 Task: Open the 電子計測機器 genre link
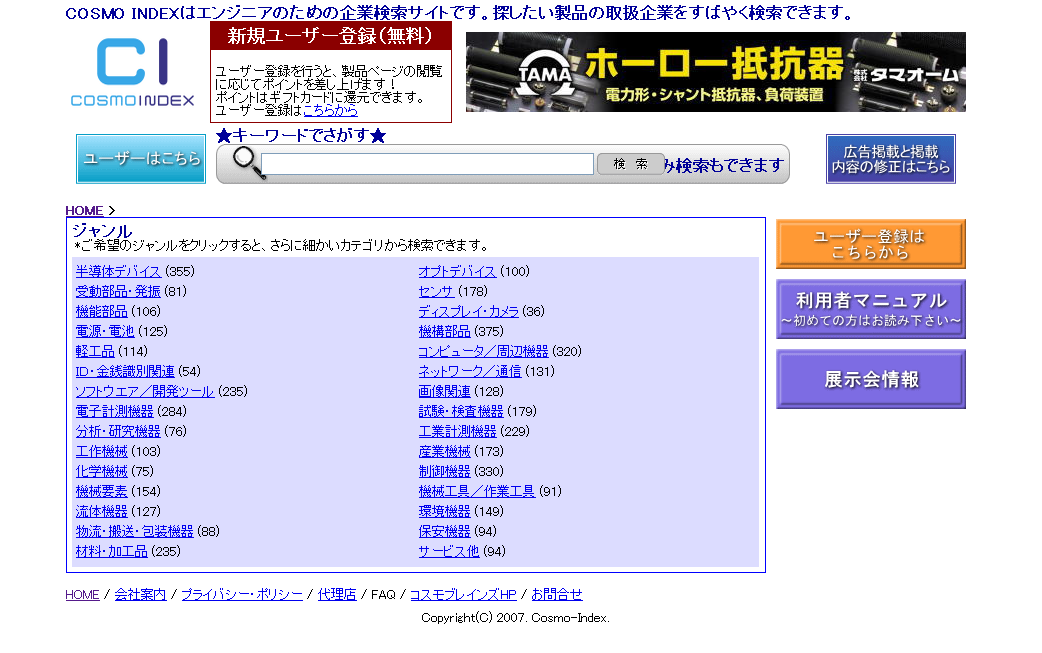click(114, 411)
